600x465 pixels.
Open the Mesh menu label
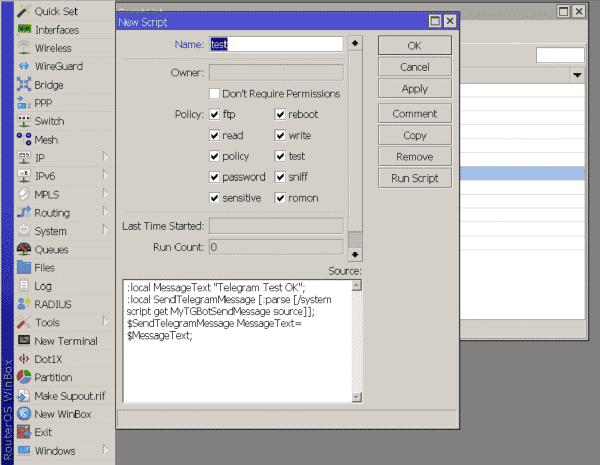tap(46, 140)
